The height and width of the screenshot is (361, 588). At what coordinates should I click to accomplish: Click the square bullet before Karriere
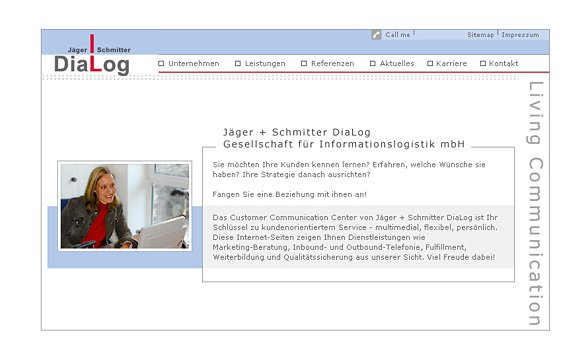430,63
